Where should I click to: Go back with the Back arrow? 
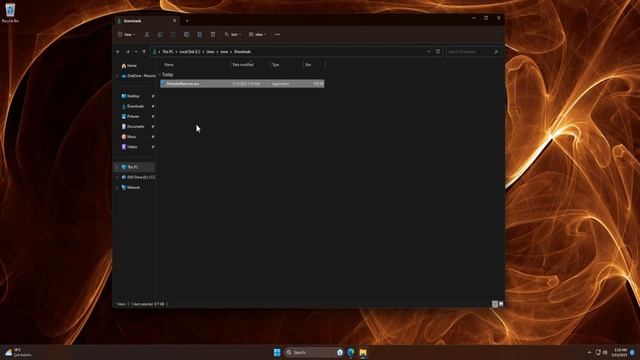[118, 52]
